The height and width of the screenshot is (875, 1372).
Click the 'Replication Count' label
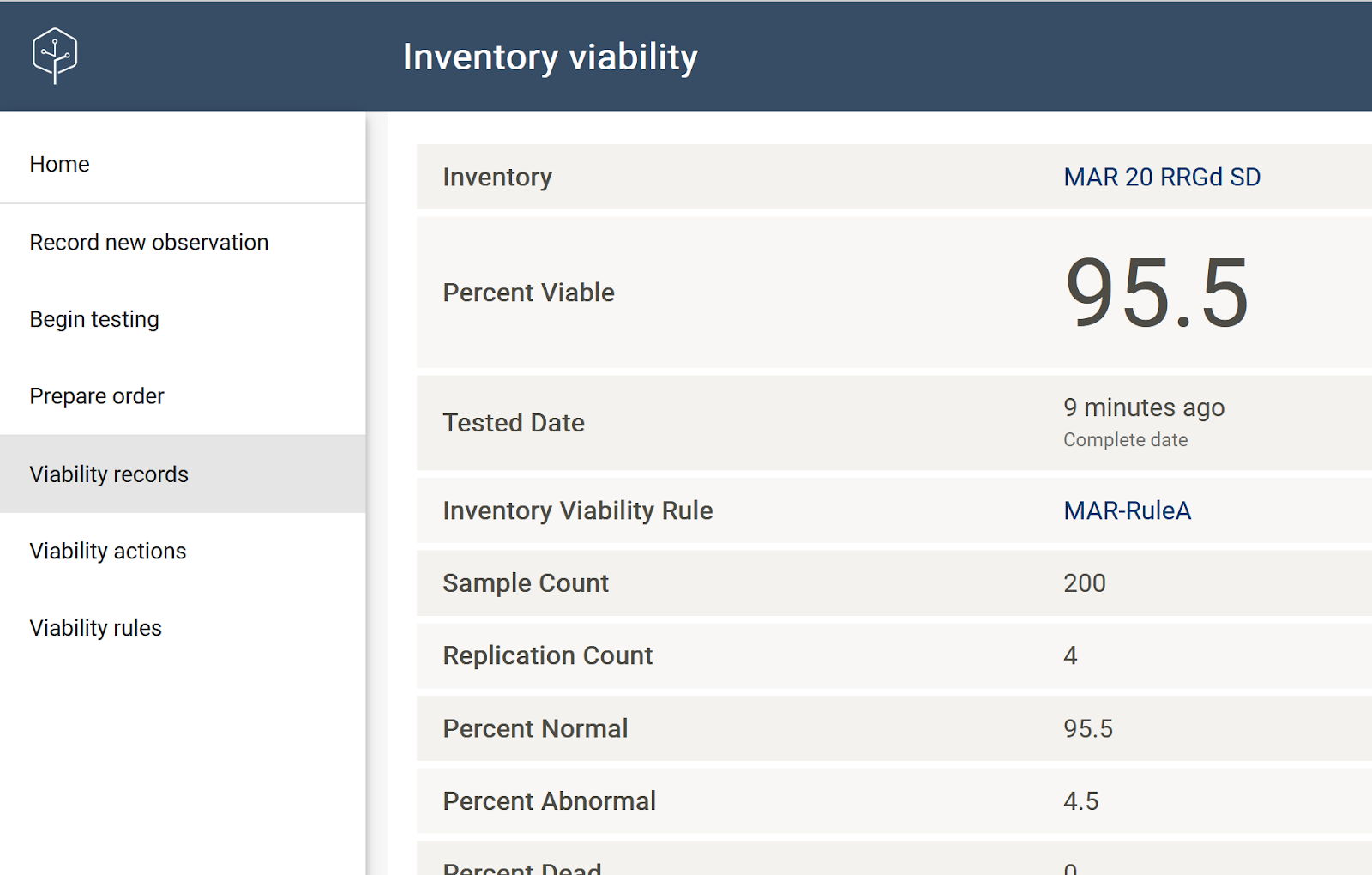[548, 655]
